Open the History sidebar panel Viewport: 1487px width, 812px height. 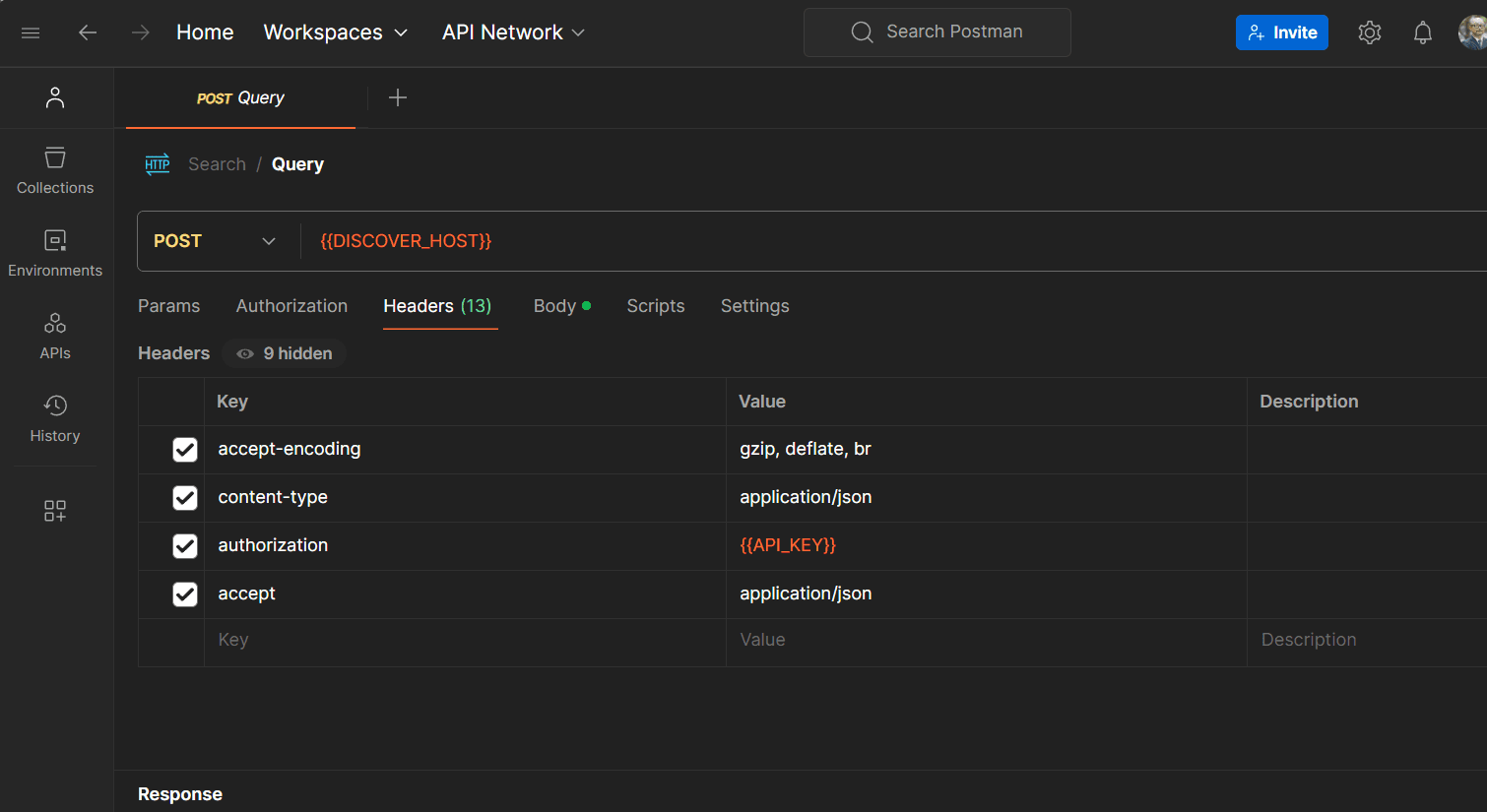coord(55,419)
